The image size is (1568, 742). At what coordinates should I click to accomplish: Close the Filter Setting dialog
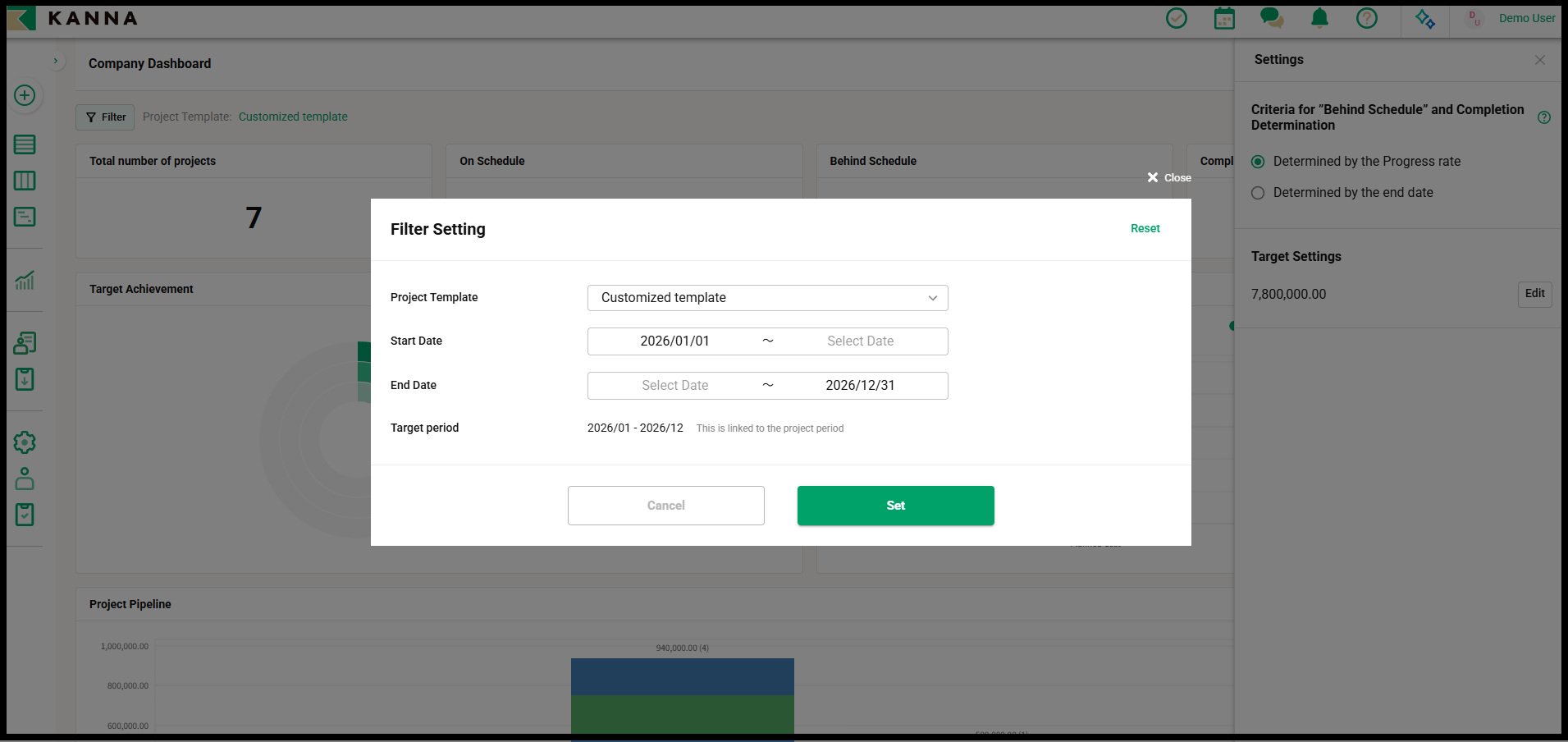1168,177
